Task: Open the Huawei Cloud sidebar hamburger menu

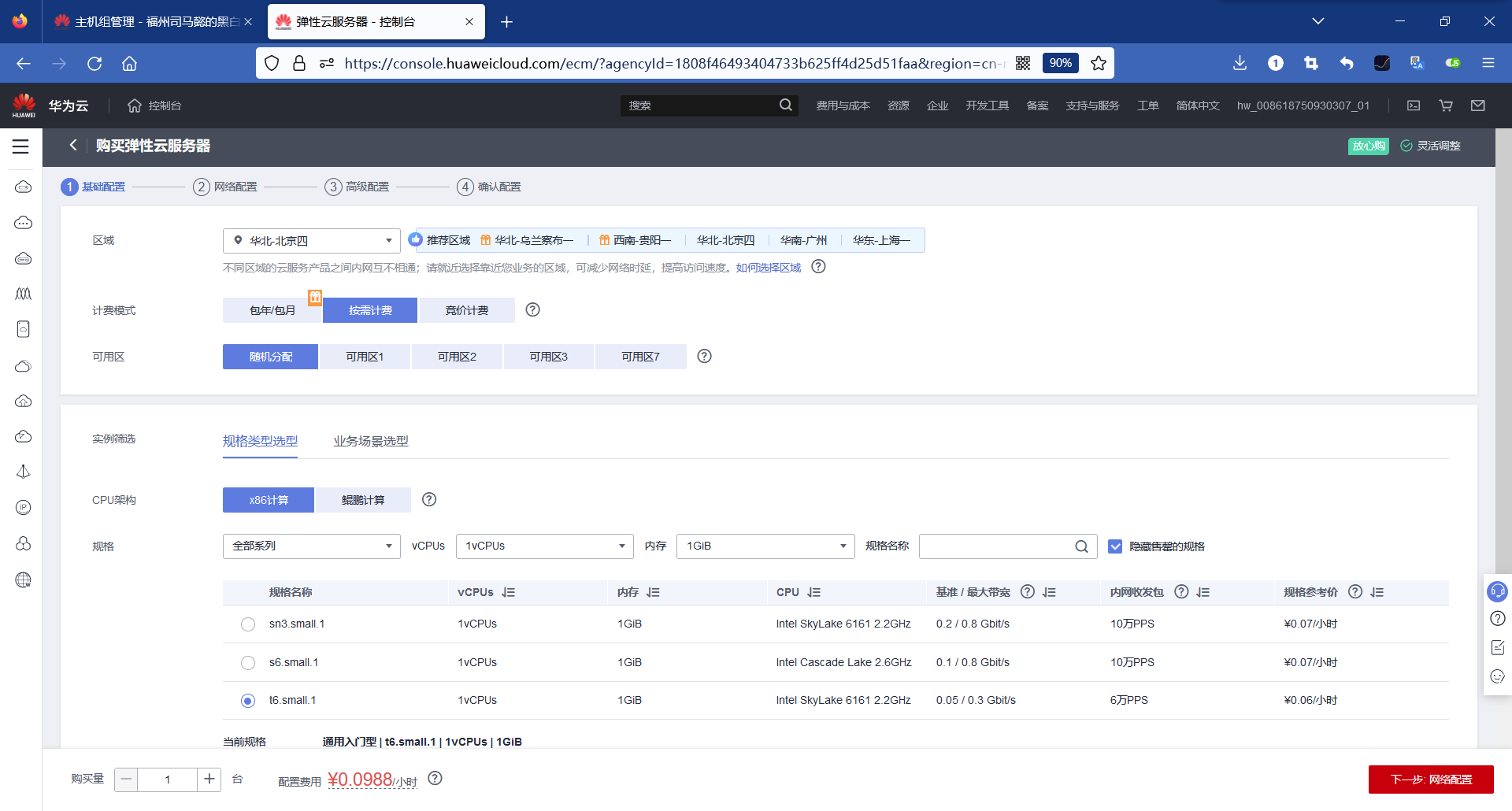Action: pos(20,146)
